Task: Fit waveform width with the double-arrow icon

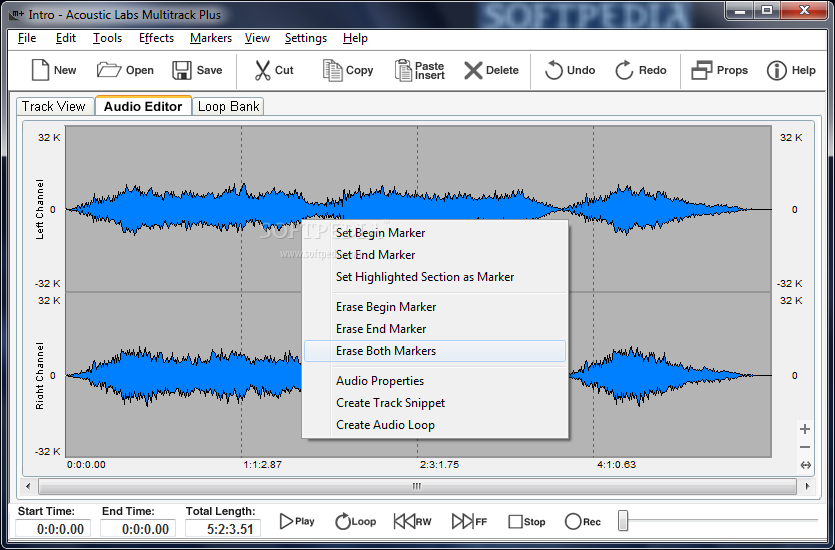Action: coord(806,465)
